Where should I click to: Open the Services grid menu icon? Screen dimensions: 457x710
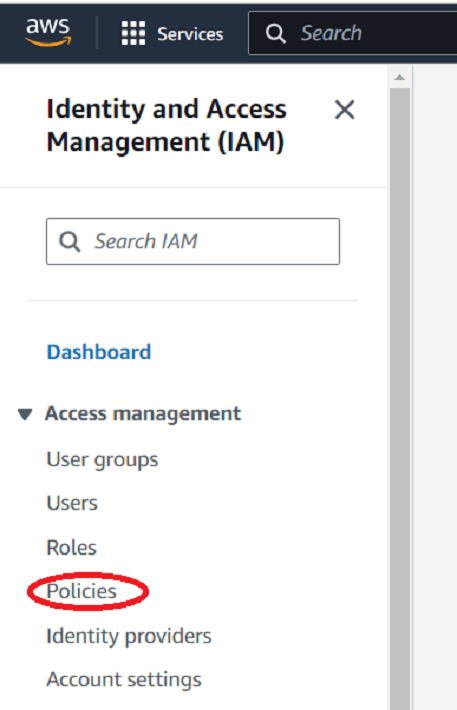pyautogui.click(x=133, y=33)
